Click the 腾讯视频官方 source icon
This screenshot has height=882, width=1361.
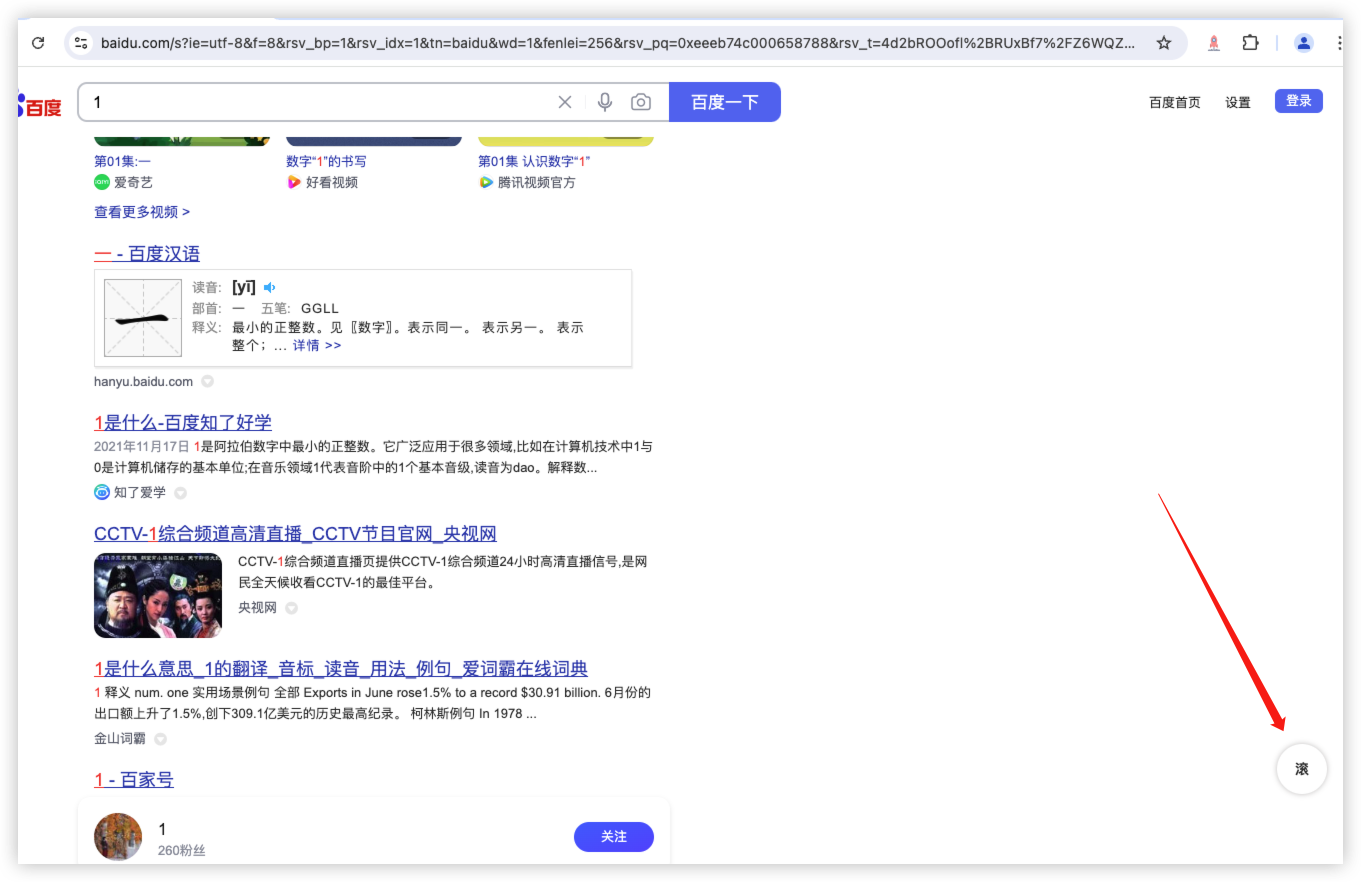click(x=486, y=182)
